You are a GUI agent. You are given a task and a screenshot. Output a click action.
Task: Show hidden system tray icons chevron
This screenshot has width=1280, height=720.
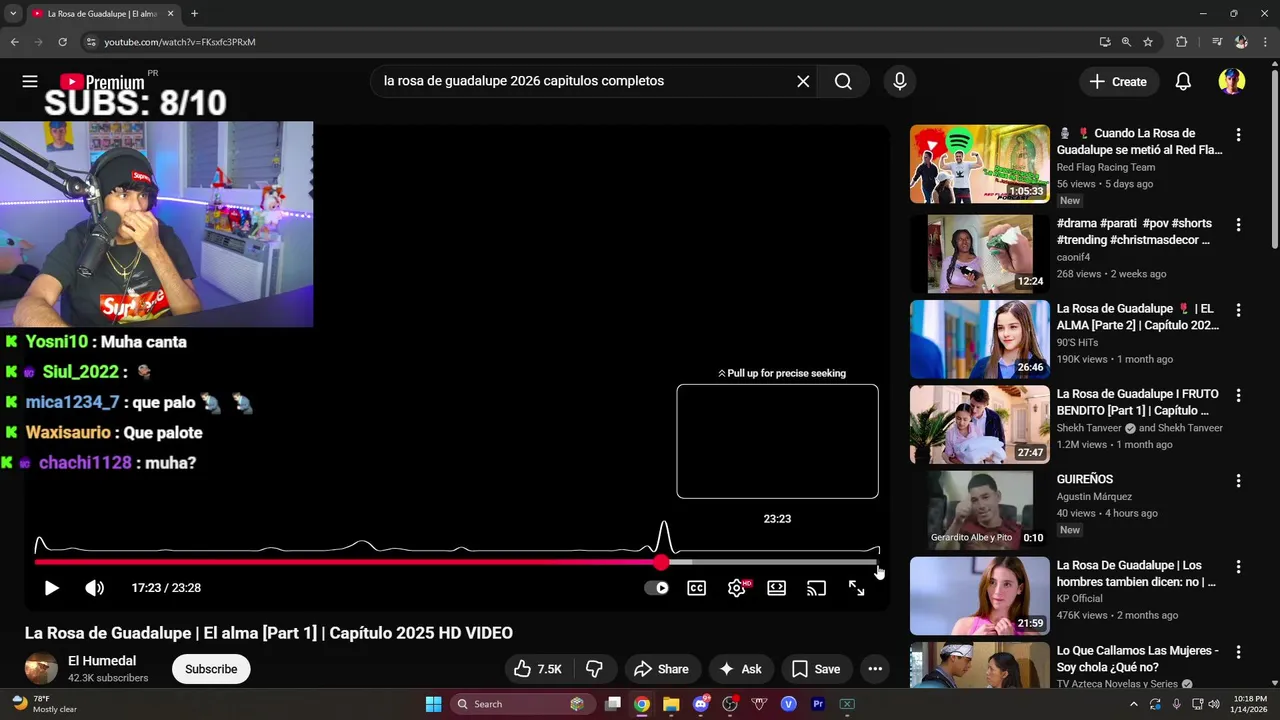click(x=1133, y=704)
